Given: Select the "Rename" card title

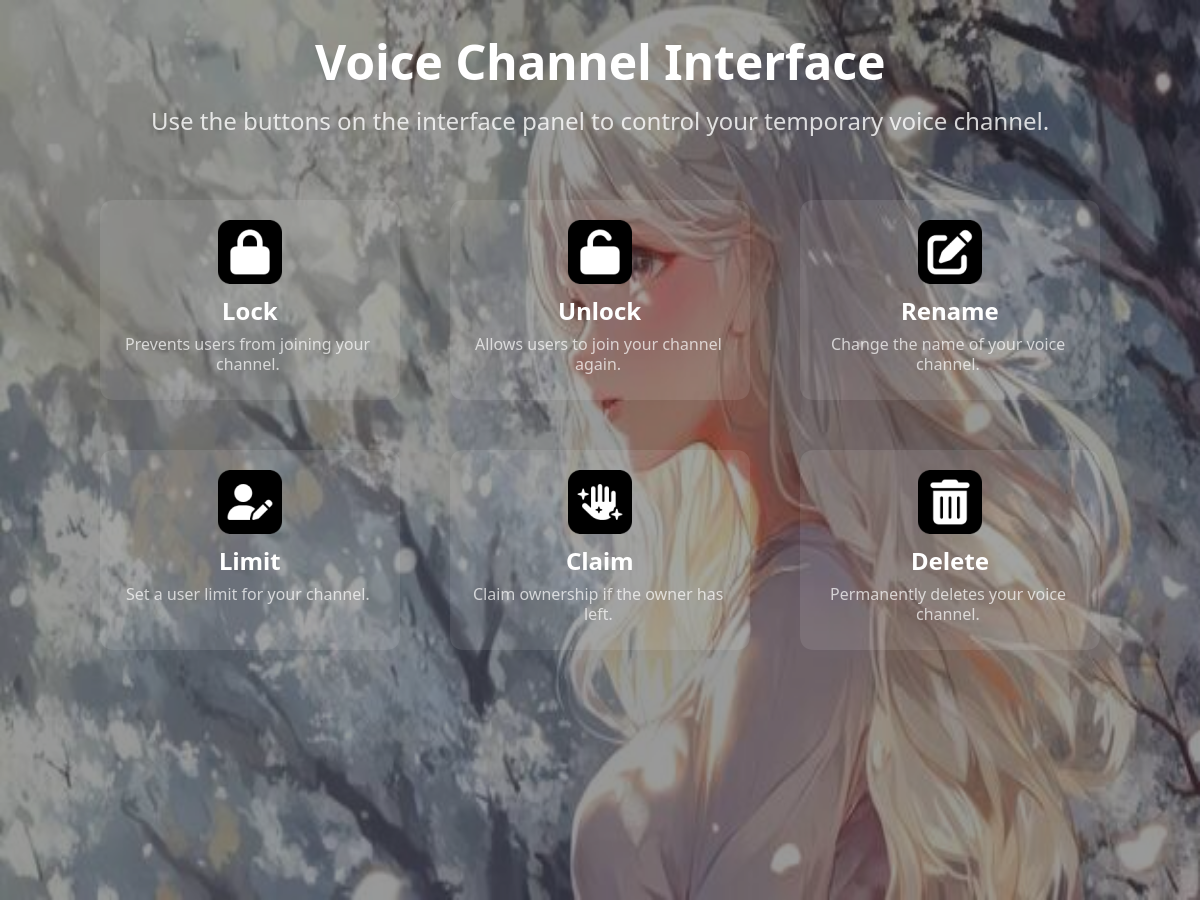Looking at the screenshot, I should click(950, 312).
